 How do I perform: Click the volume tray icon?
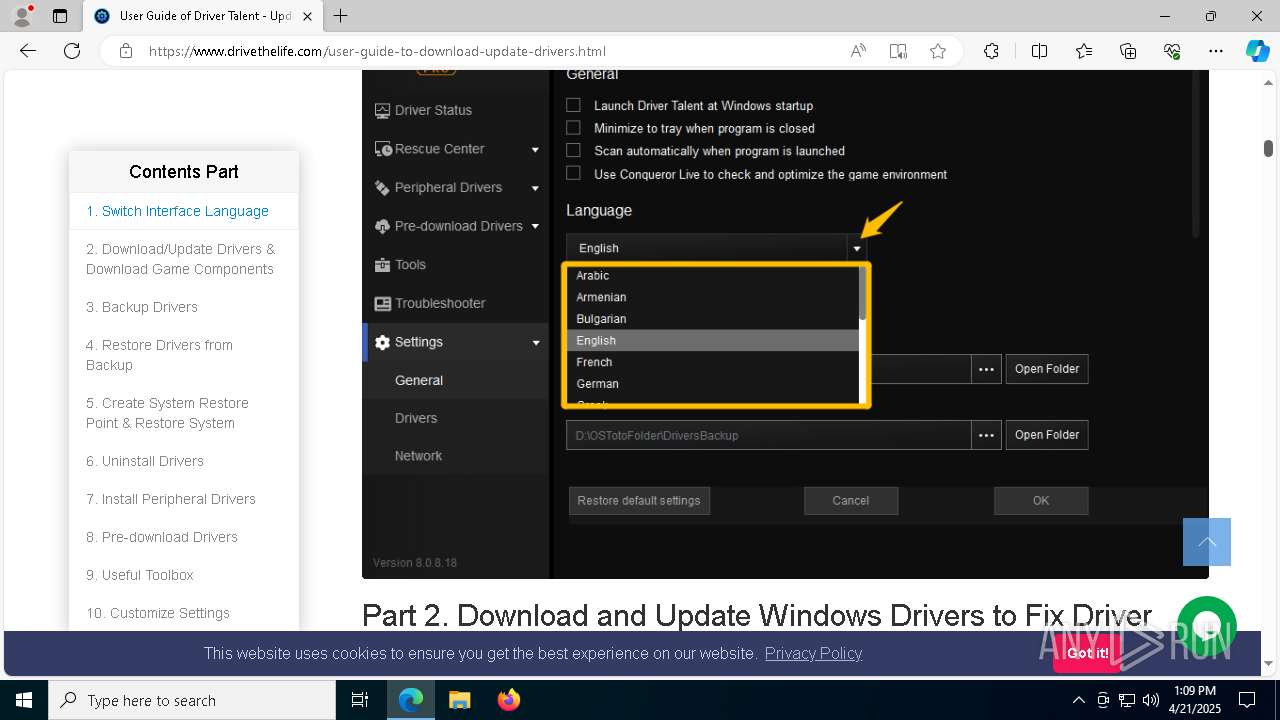coord(1150,700)
